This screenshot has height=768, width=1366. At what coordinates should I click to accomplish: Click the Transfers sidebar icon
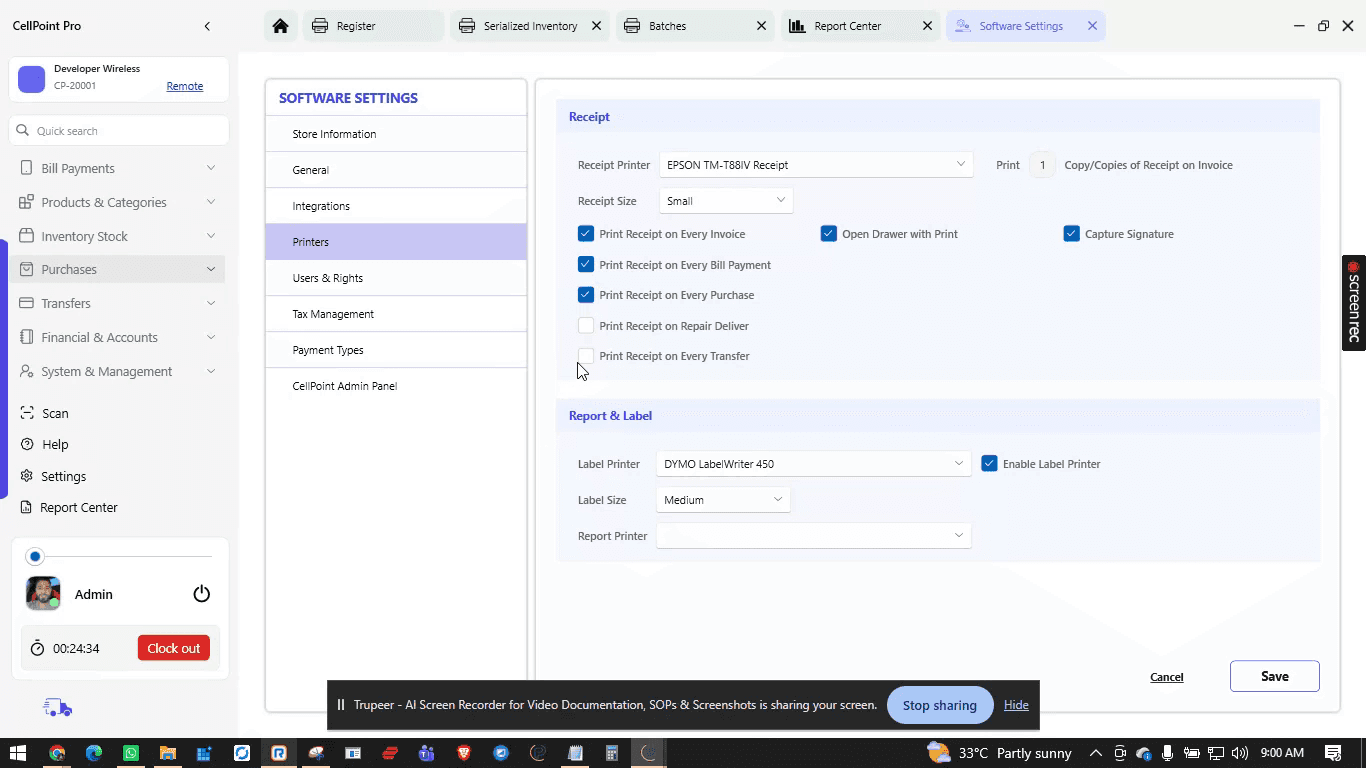coord(26,303)
